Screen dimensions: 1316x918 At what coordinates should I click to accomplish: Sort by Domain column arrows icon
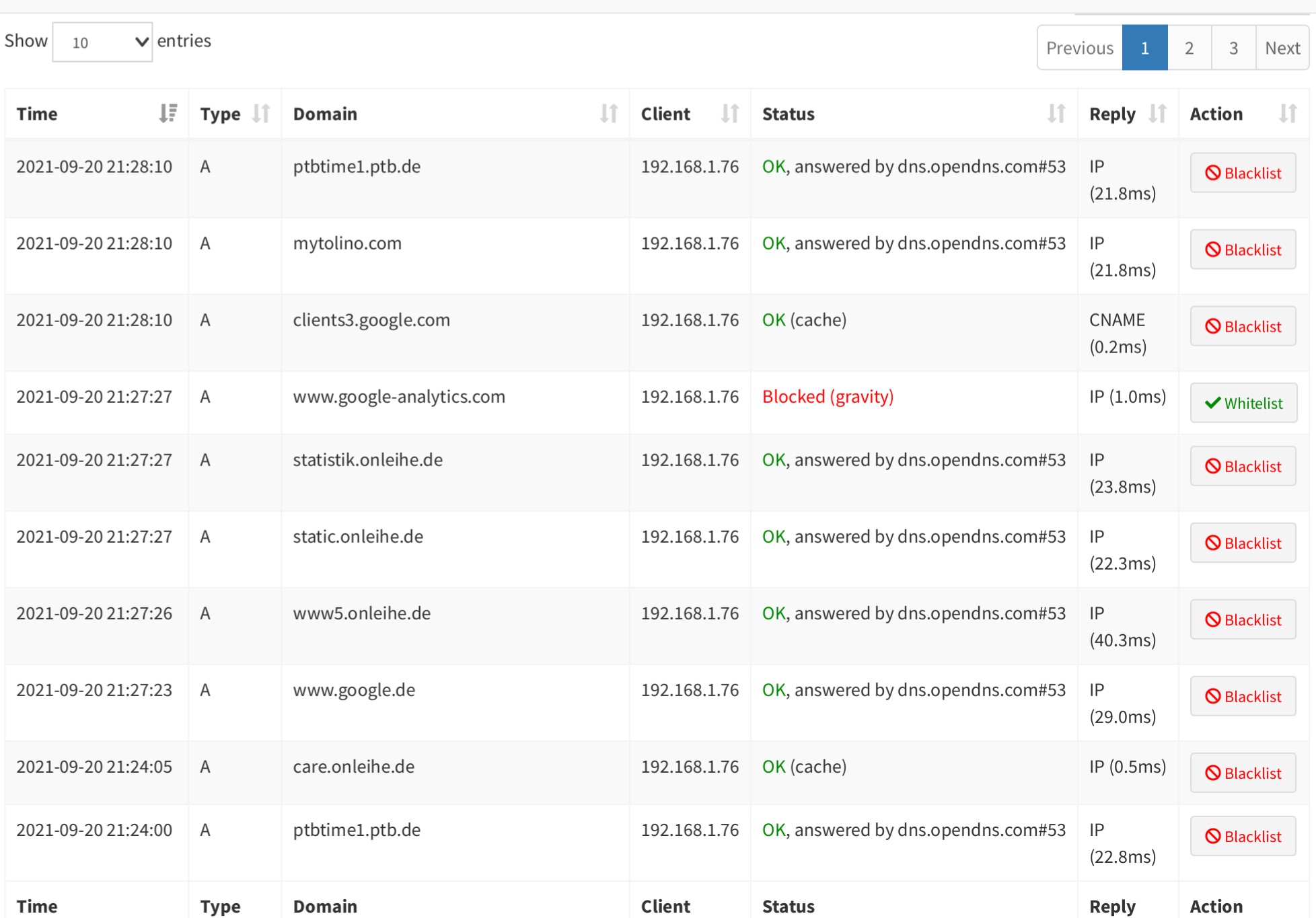[609, 114]
